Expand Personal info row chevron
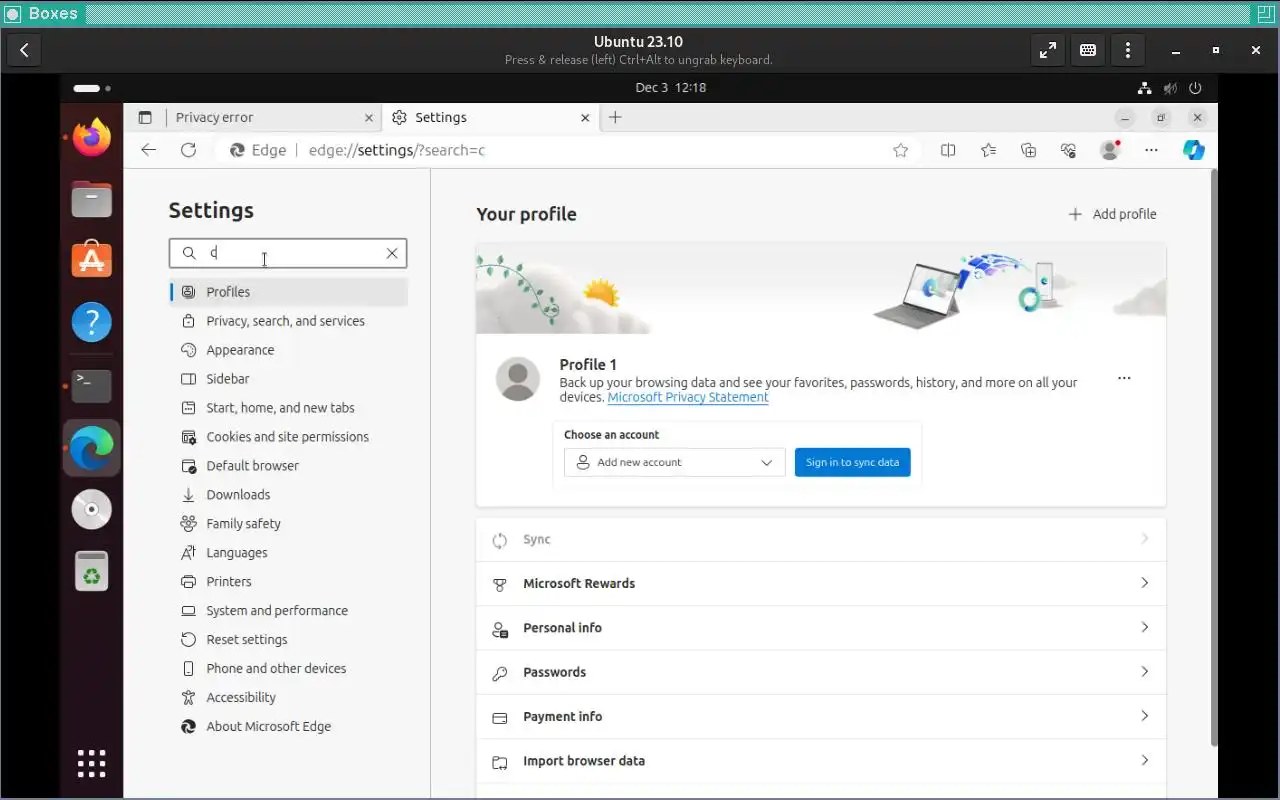The height and width of the screenshot is (800, 1280). click(x=1145, y=627)
